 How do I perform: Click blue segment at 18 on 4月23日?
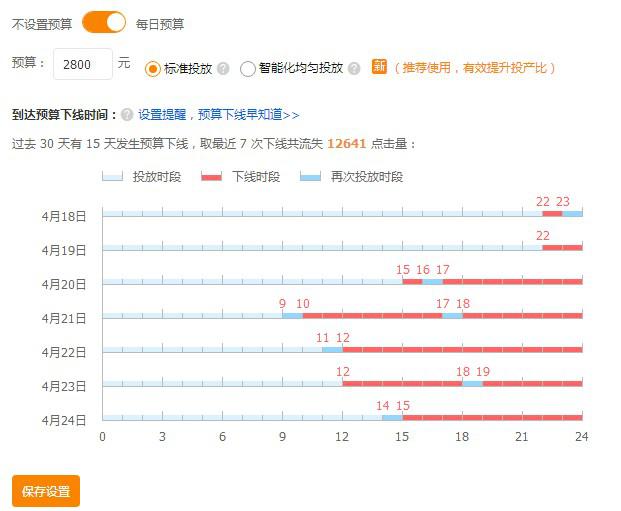pos(472,384)
